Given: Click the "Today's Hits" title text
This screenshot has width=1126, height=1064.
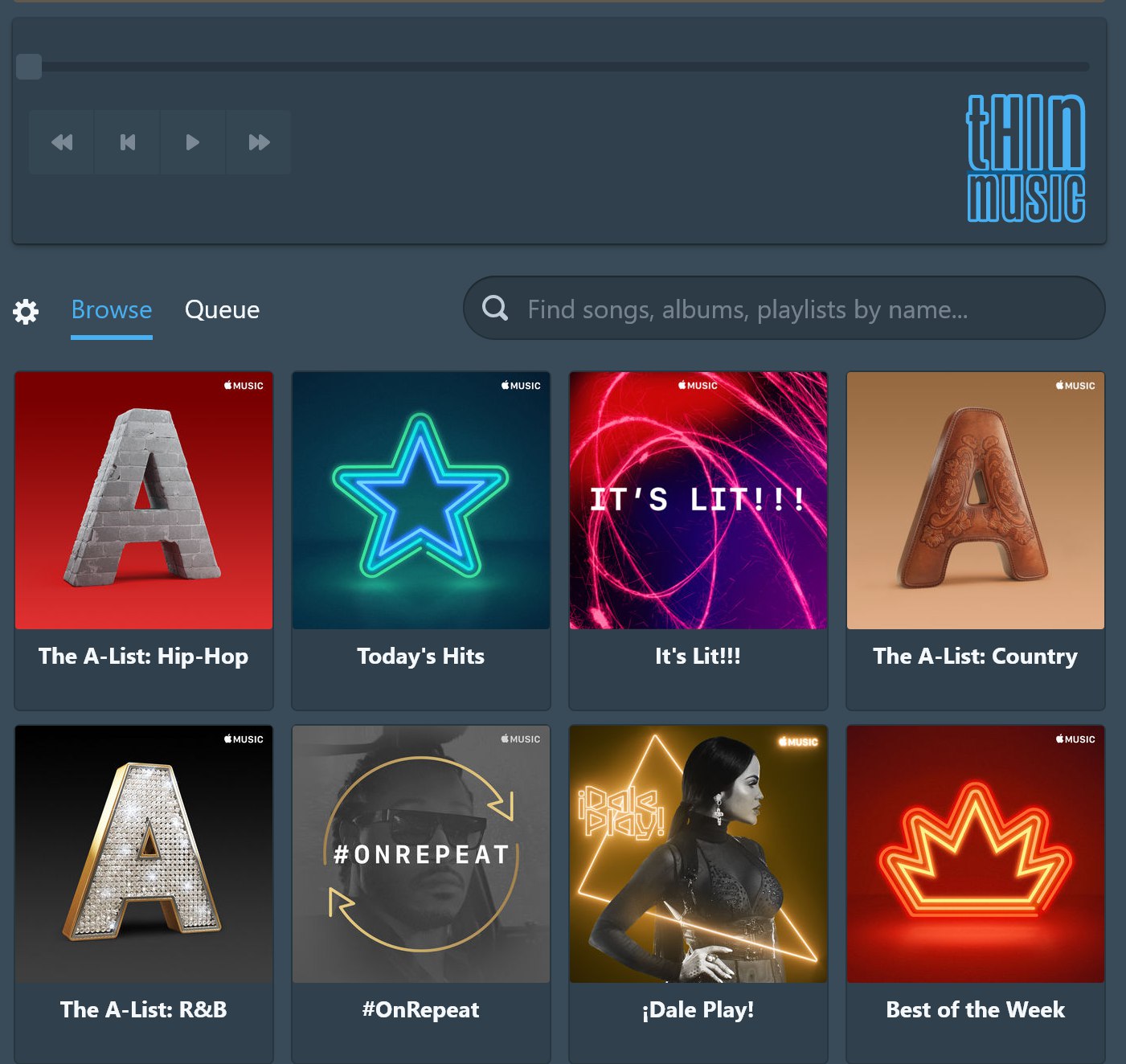Looking at the screenshot, I should 421,657.
